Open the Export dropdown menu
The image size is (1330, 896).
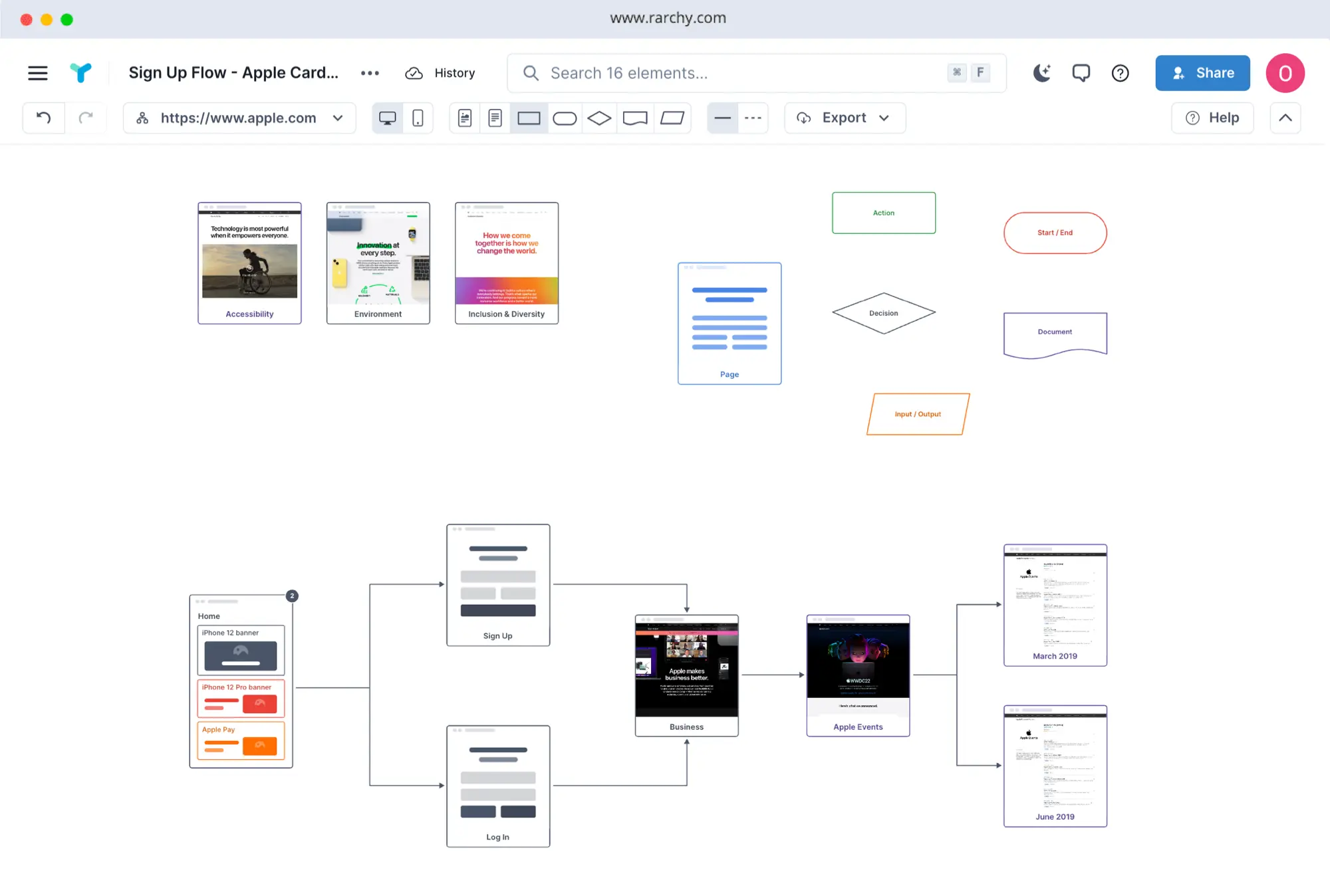(x=844, y=118)
